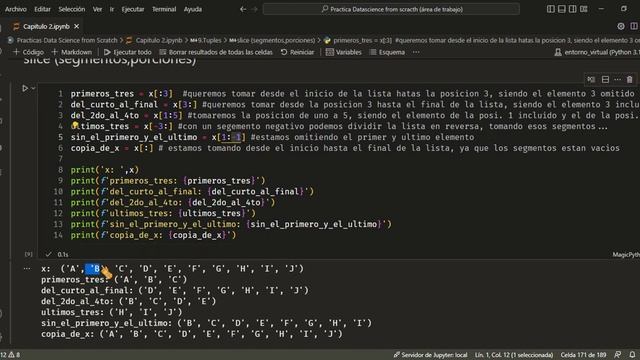Go back with the left arrow

tap(243, 9)
